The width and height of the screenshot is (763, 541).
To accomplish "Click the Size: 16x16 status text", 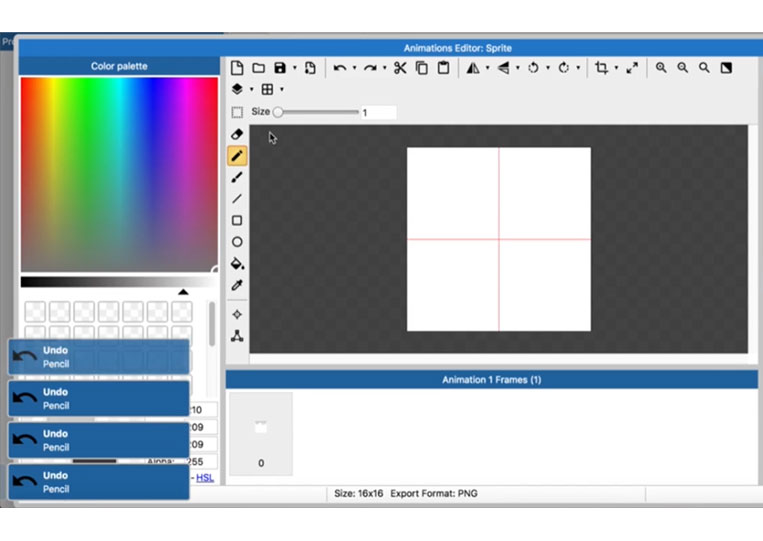I will [x=359, y=493].
